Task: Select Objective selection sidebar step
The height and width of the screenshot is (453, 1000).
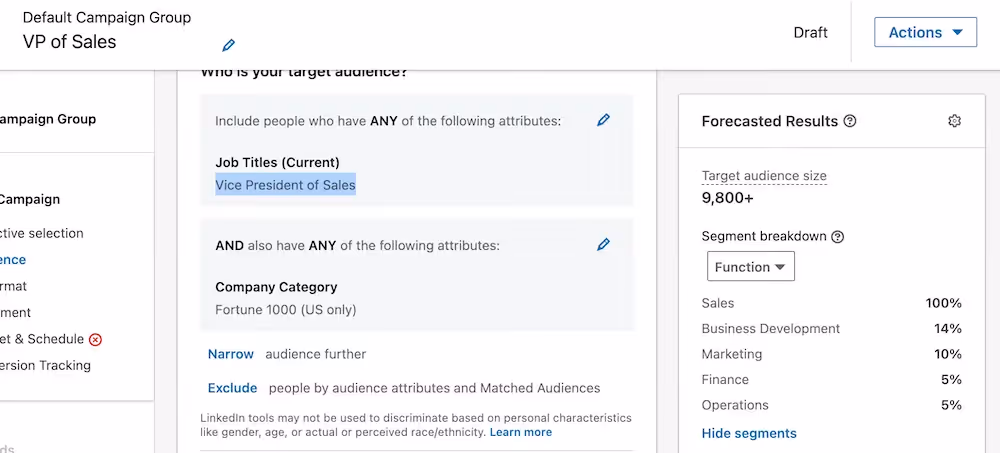Action: coord(42,234)
